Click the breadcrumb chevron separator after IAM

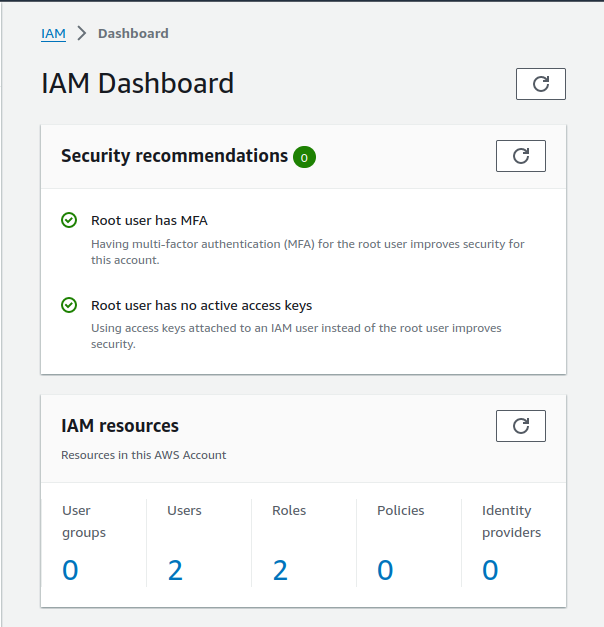pos(82,33)
